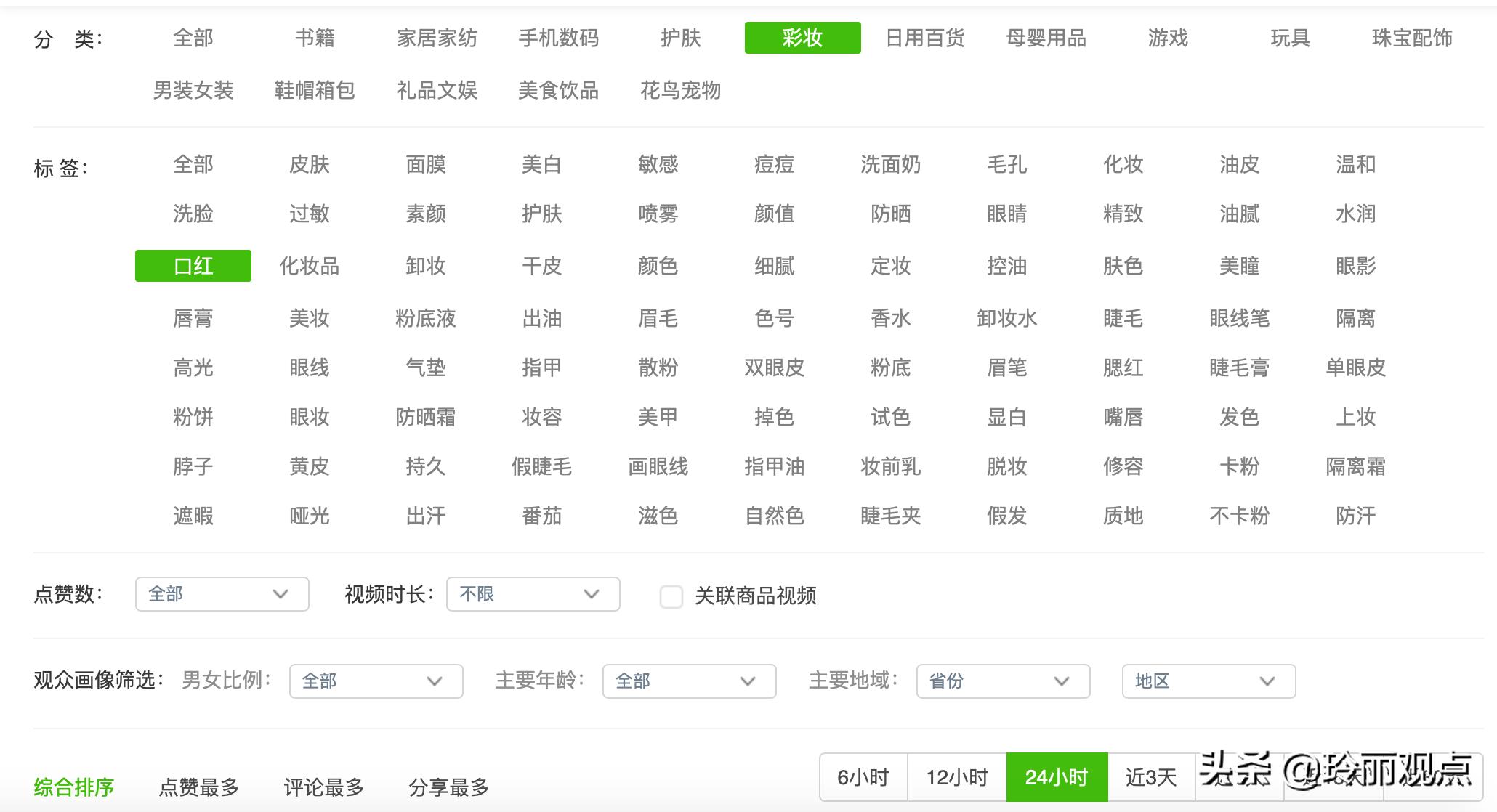Select the 24小时 time range
This screenshot has width=1497, height=812.
coord(1057,777)
